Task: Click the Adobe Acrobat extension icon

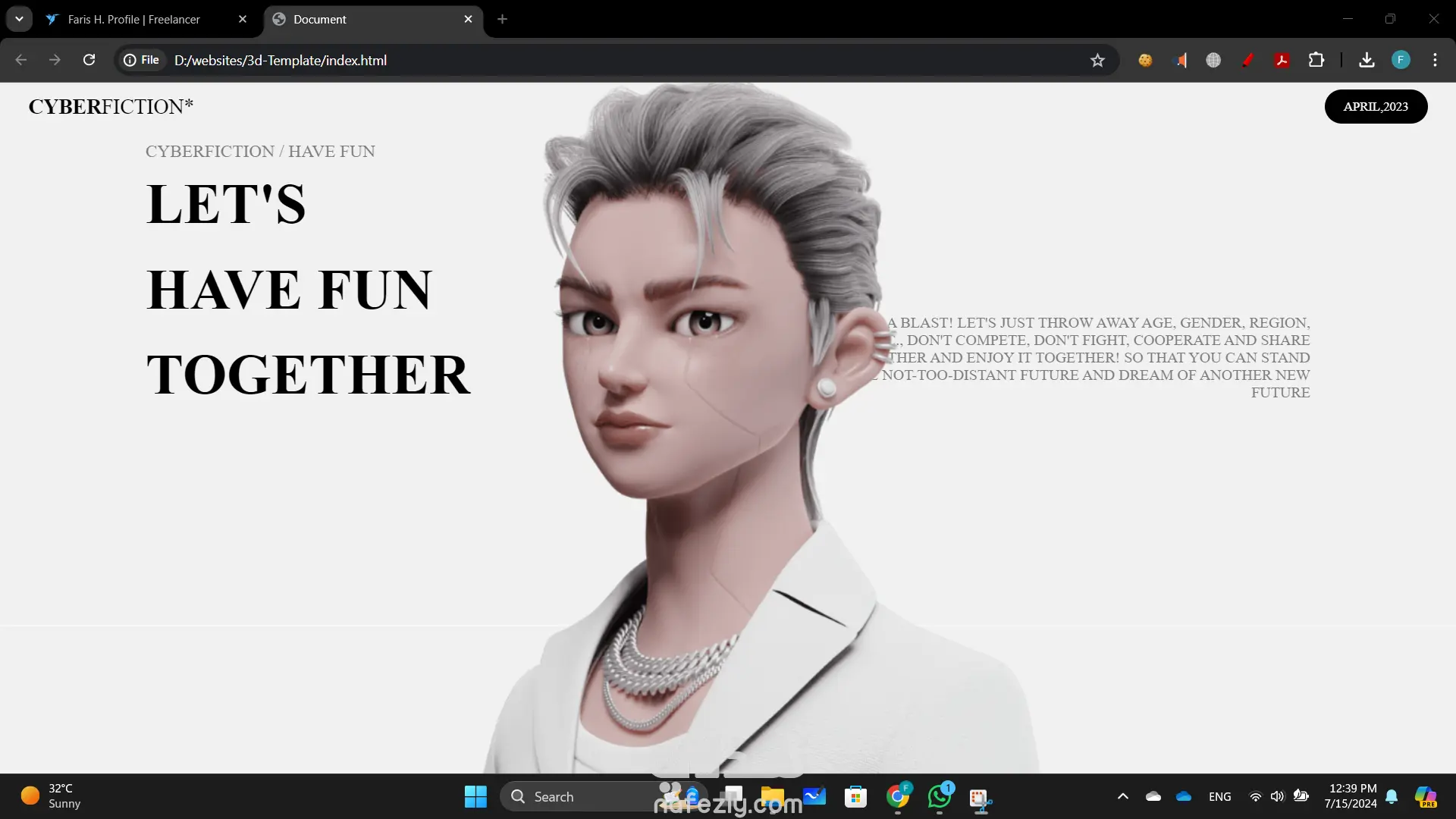Action: point(1282,61)
